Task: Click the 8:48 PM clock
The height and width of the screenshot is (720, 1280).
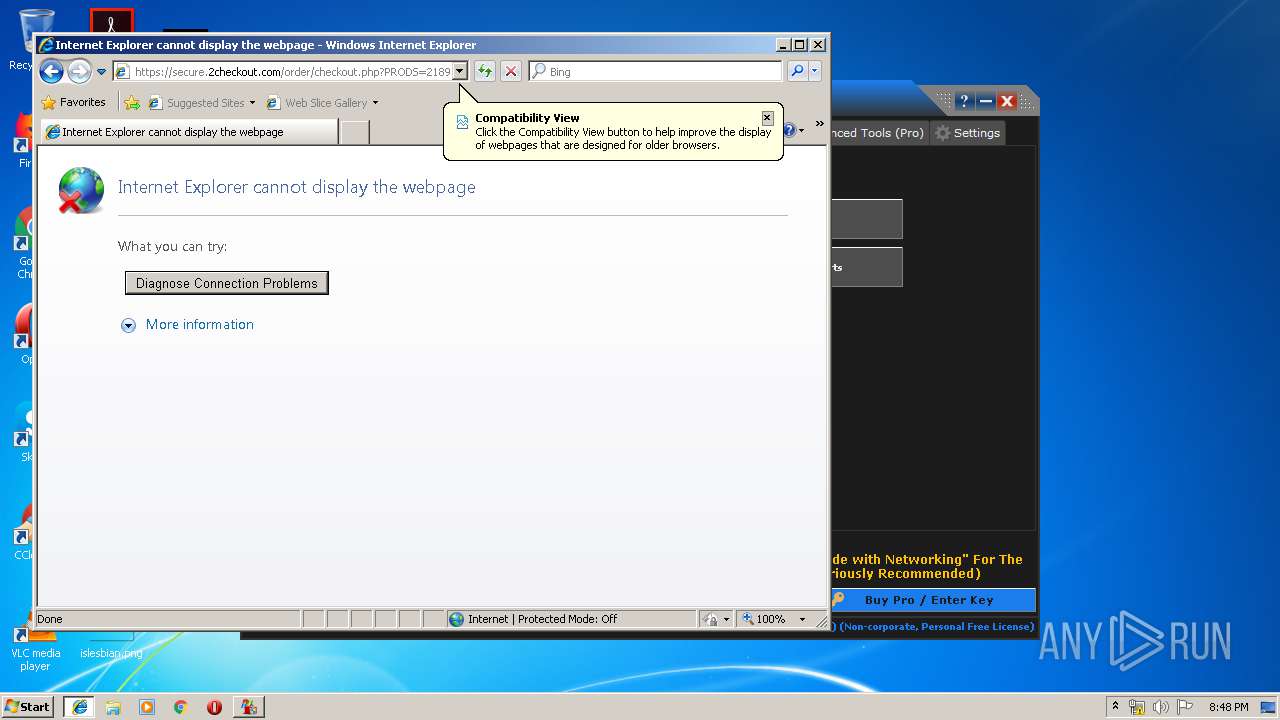Action: (x=1228, y=707)
